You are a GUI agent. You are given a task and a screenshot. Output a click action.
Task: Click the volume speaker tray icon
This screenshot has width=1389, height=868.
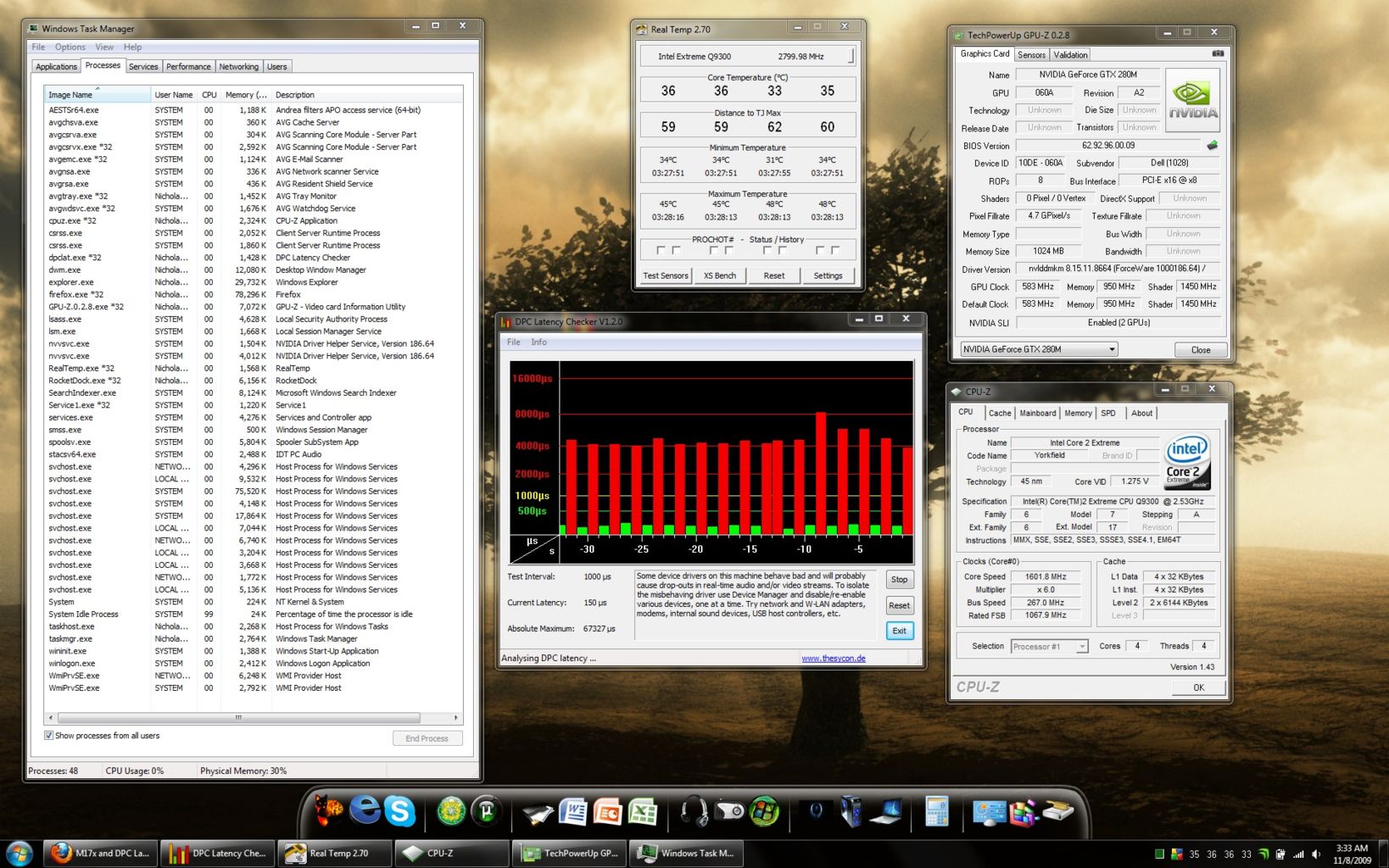(1316, 854)
